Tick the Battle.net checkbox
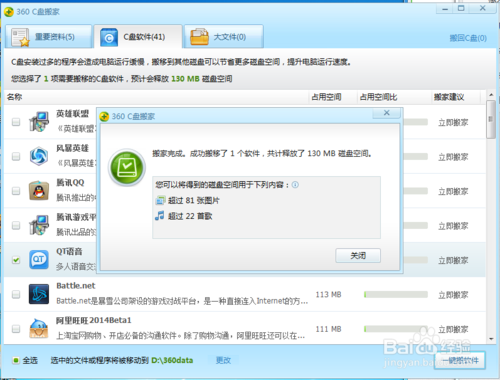 point(16,294)
